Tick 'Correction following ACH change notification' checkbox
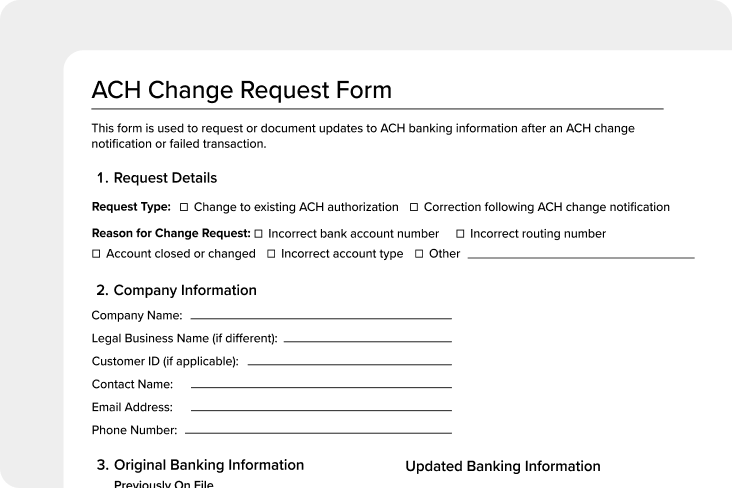Viewport: 732px width, 488px height. [414, 208]
